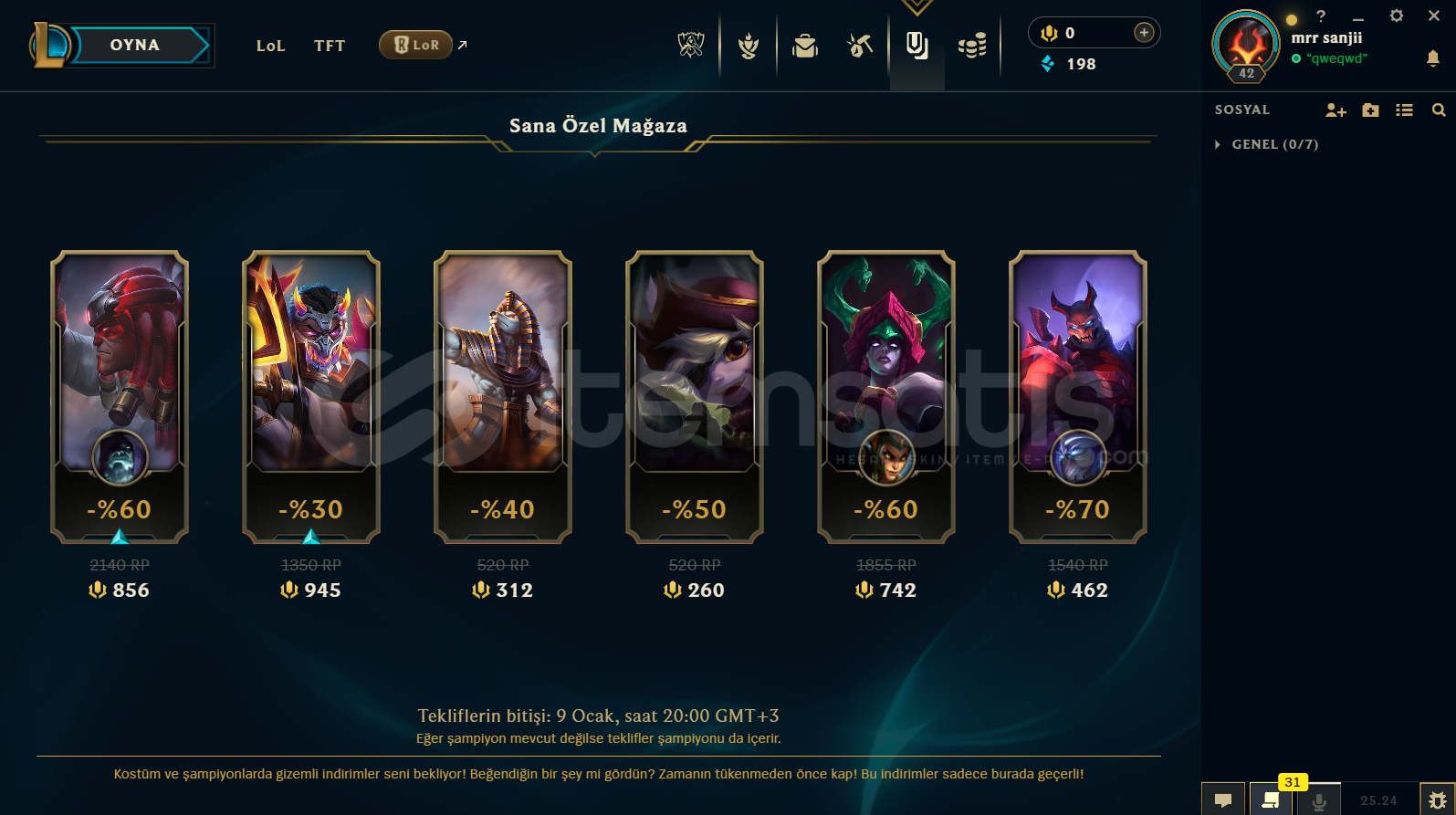Search friends with magnifier icon
Image resolution: width=1456 pixels, height=815 pixels.
[x=1439, y=110]
